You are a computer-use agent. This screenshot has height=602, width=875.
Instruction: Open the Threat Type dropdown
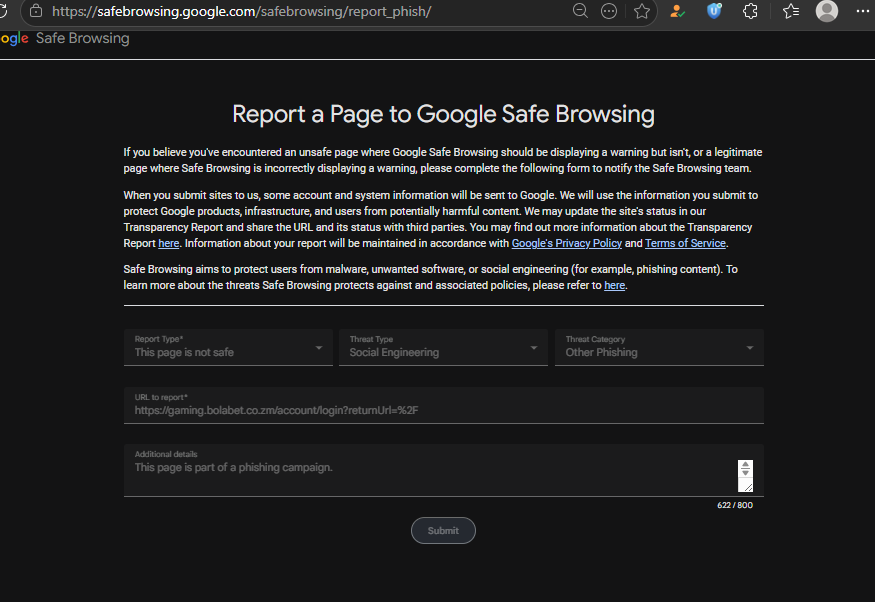point(443,347)
